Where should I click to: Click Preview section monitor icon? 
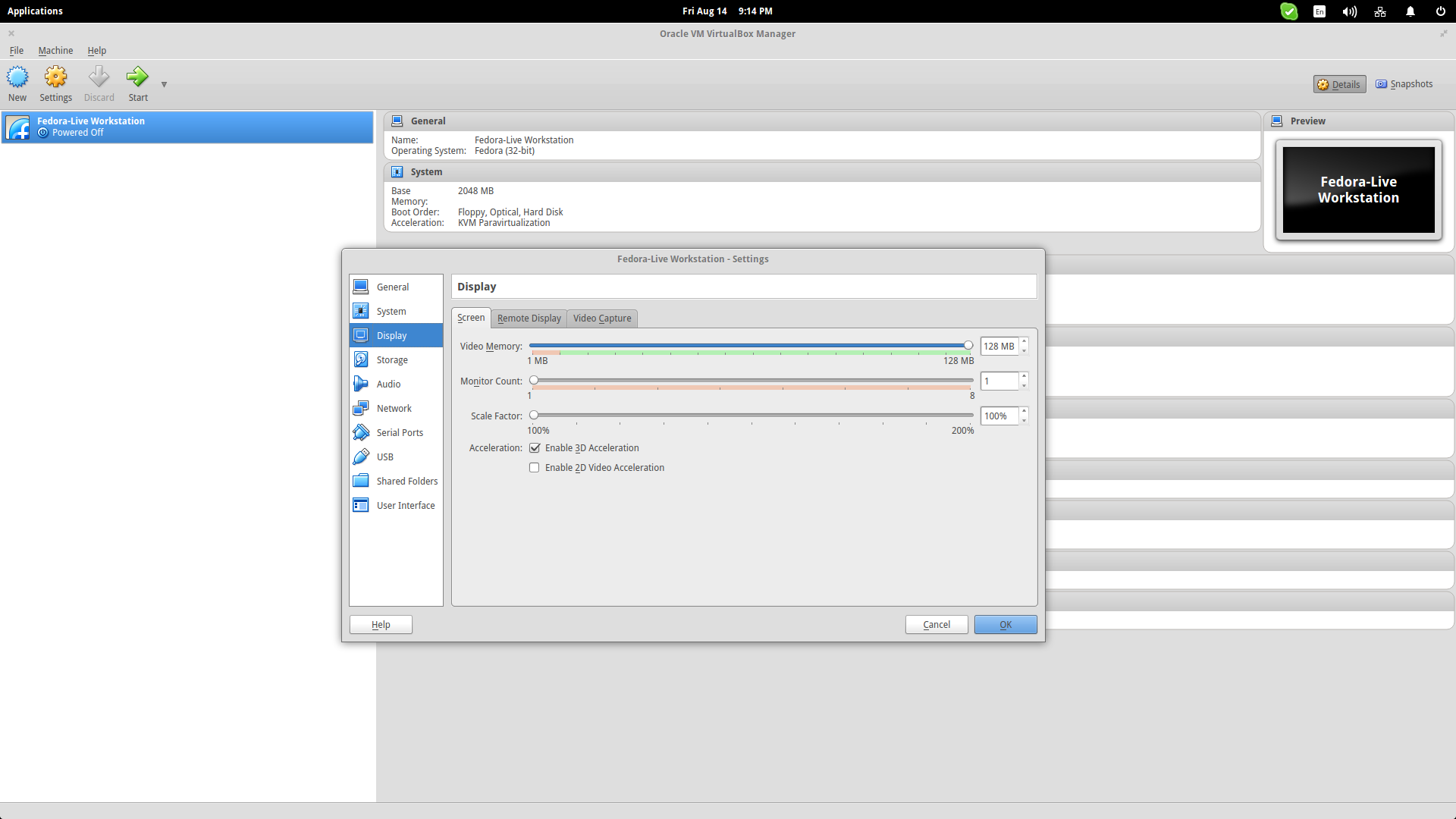point(1277,121)
